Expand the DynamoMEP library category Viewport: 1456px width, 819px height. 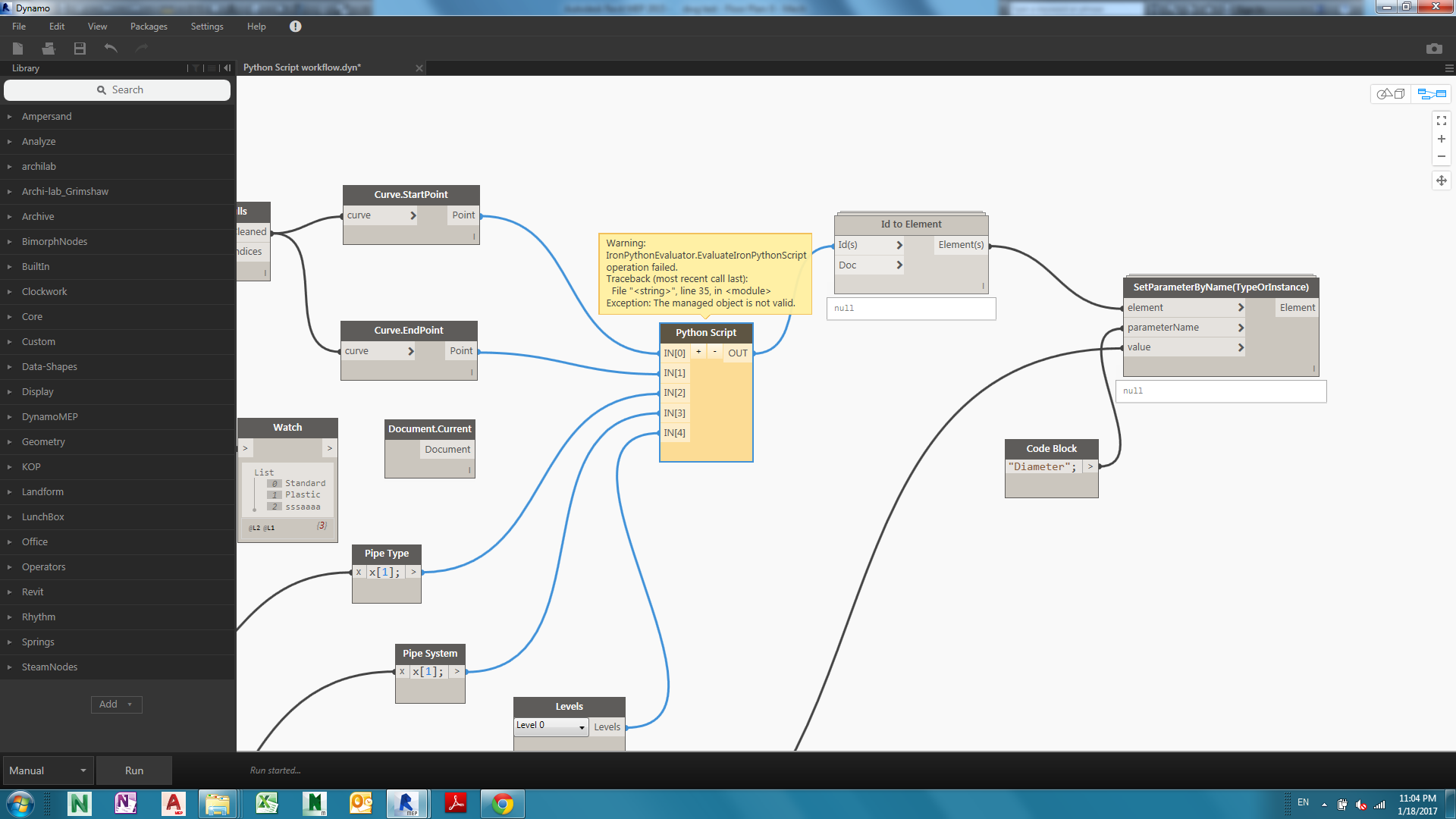tap(49, 416)
